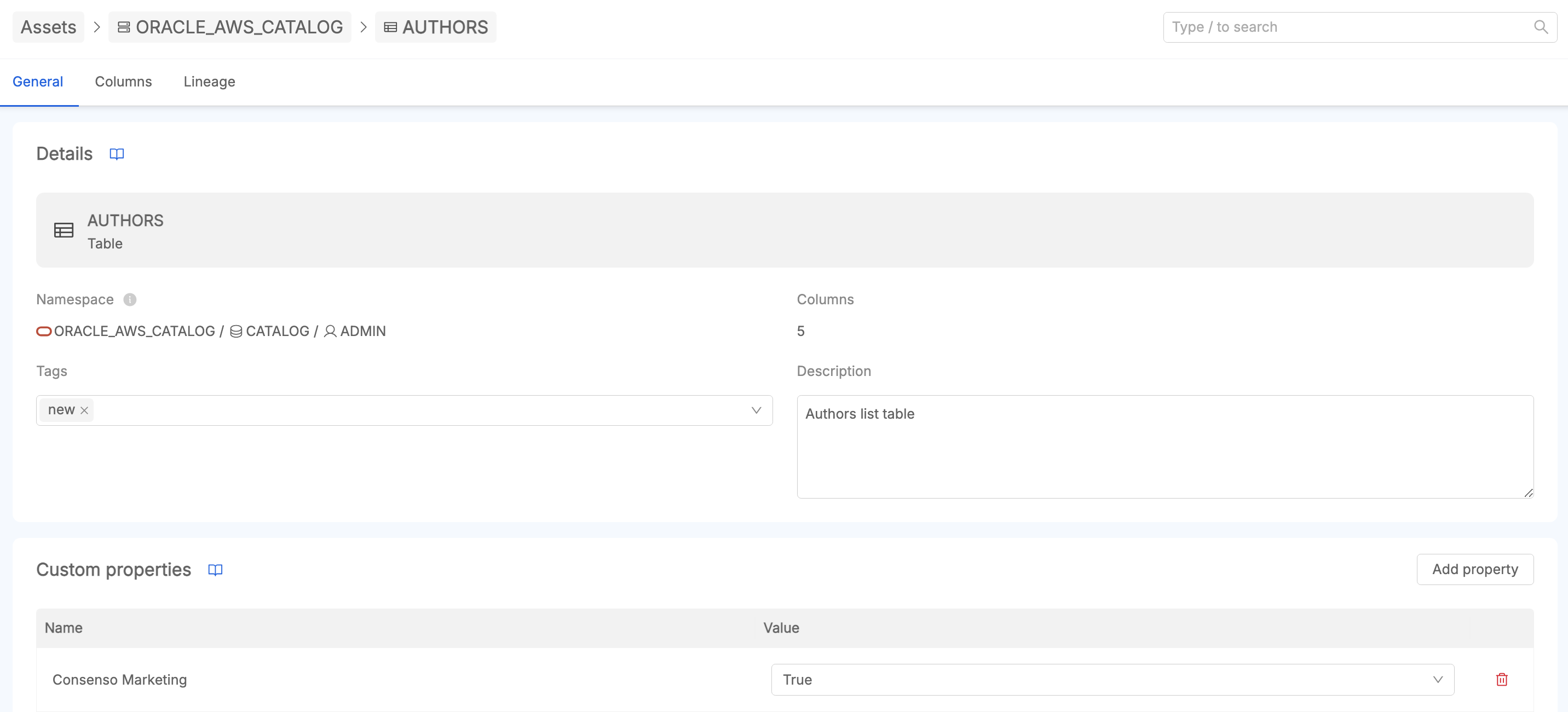The image size is (1568, 712).
Task: Select the General tab
Action: [38, 82]
